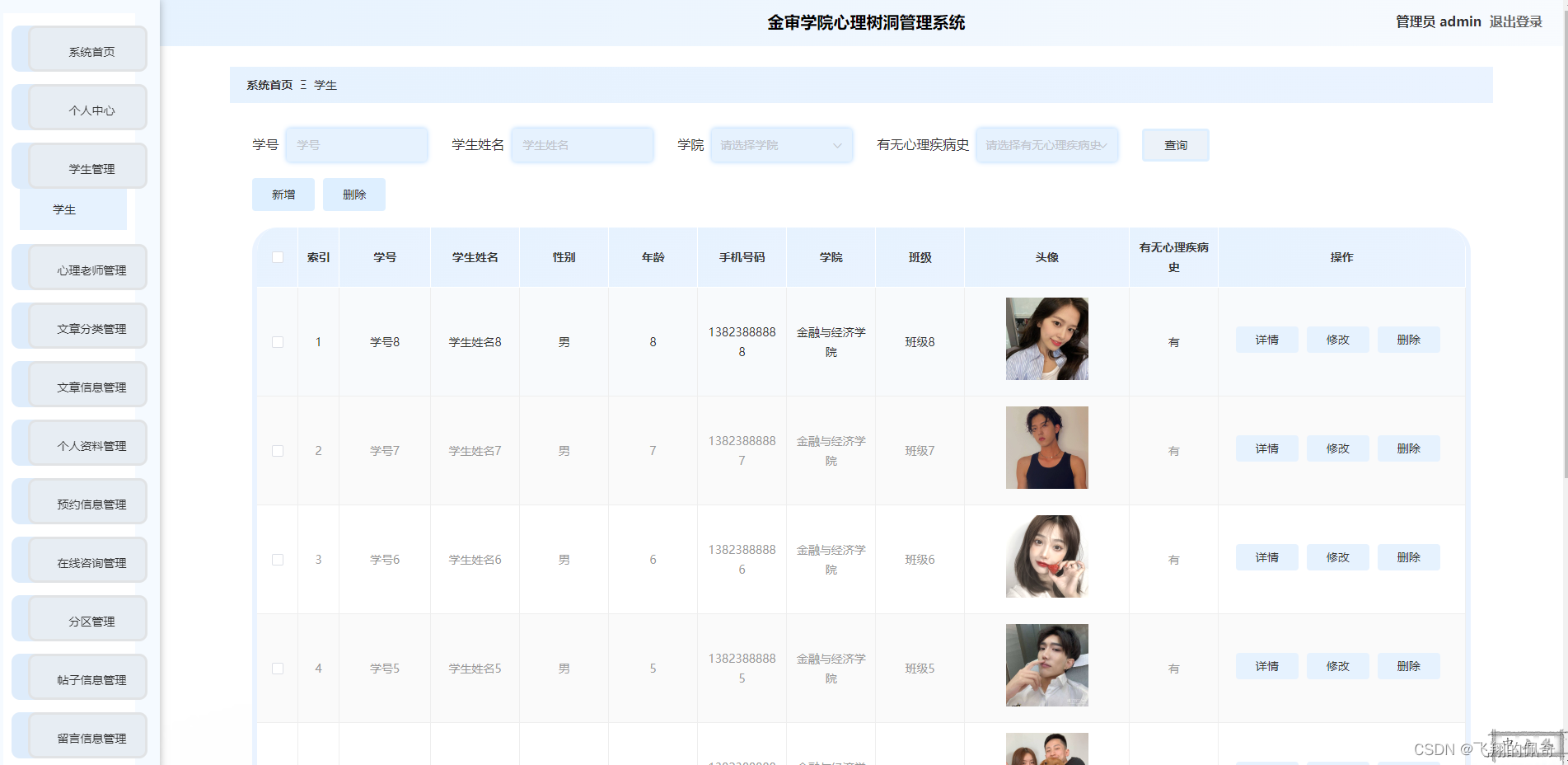Click the 班级 column header
1568x765 pixels.
[x=920, y=257]
